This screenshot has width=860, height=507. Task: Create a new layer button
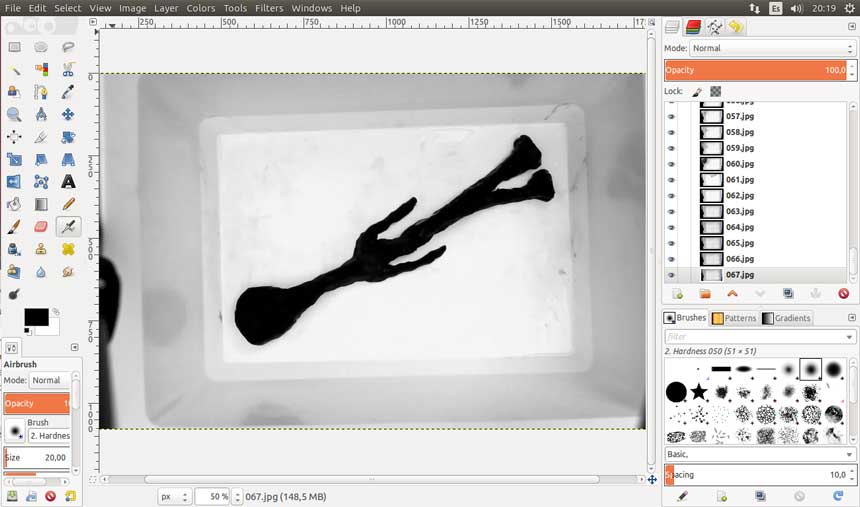[x=677, y=294]
